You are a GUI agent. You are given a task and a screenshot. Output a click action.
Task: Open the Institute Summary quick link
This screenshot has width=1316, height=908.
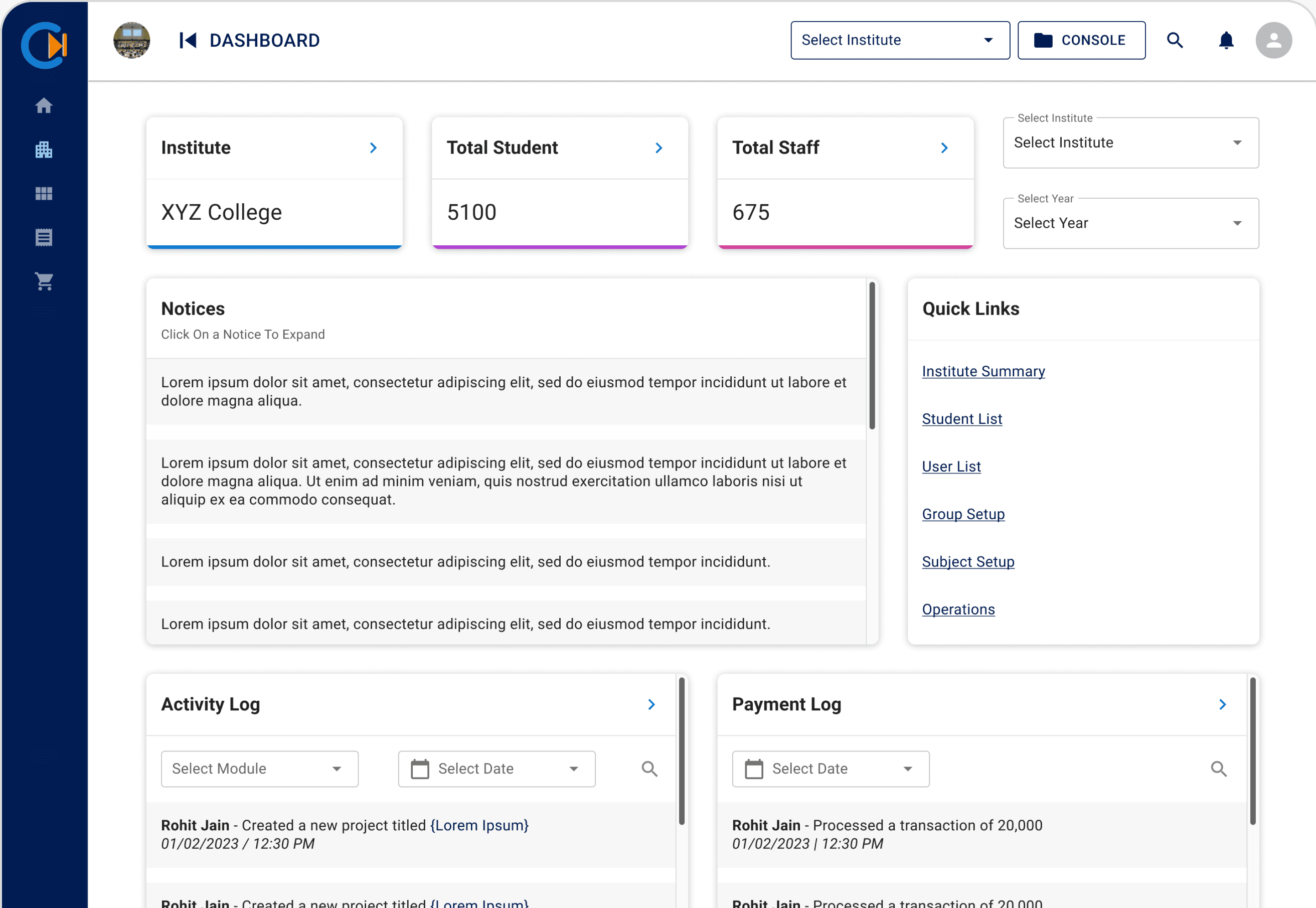(x=983, y=372)
